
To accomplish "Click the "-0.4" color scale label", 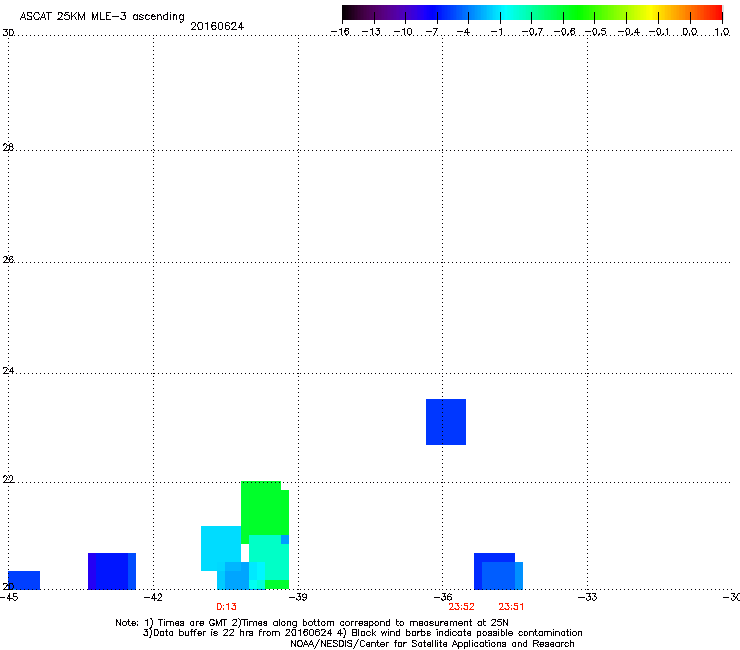I will (629, 32).
